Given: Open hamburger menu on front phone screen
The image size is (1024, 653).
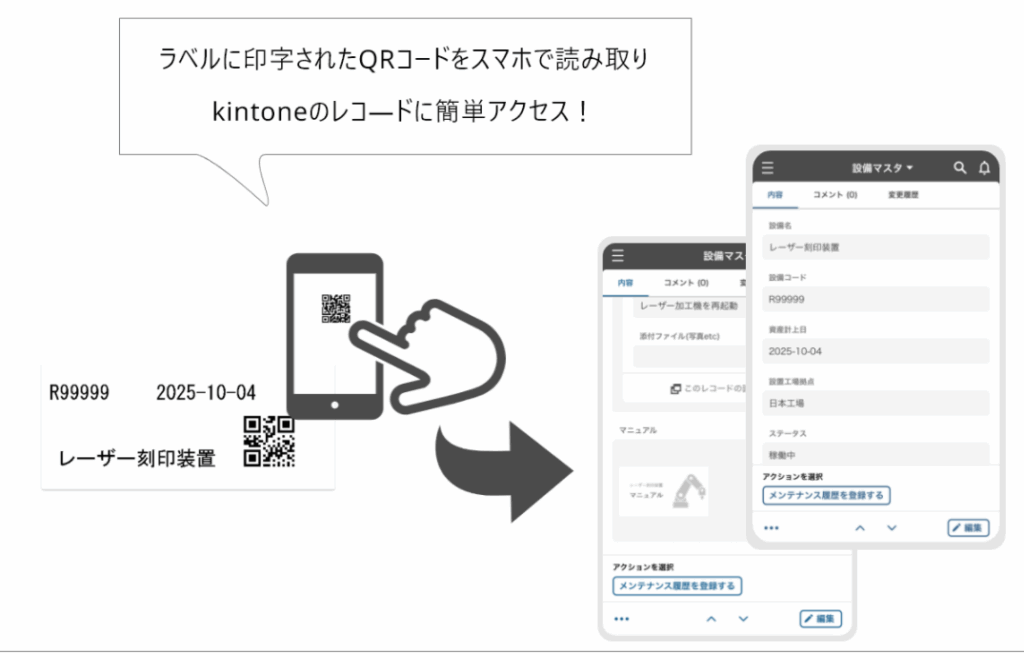Looking at the screenshot, I should 768,168.
